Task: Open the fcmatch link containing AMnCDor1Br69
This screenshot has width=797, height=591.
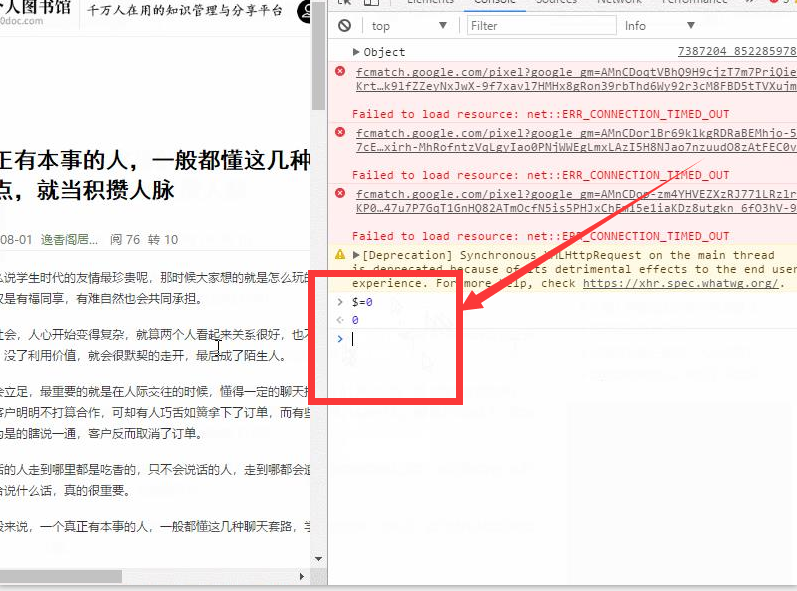Action: pyautogui.click(x=576, y=140)
